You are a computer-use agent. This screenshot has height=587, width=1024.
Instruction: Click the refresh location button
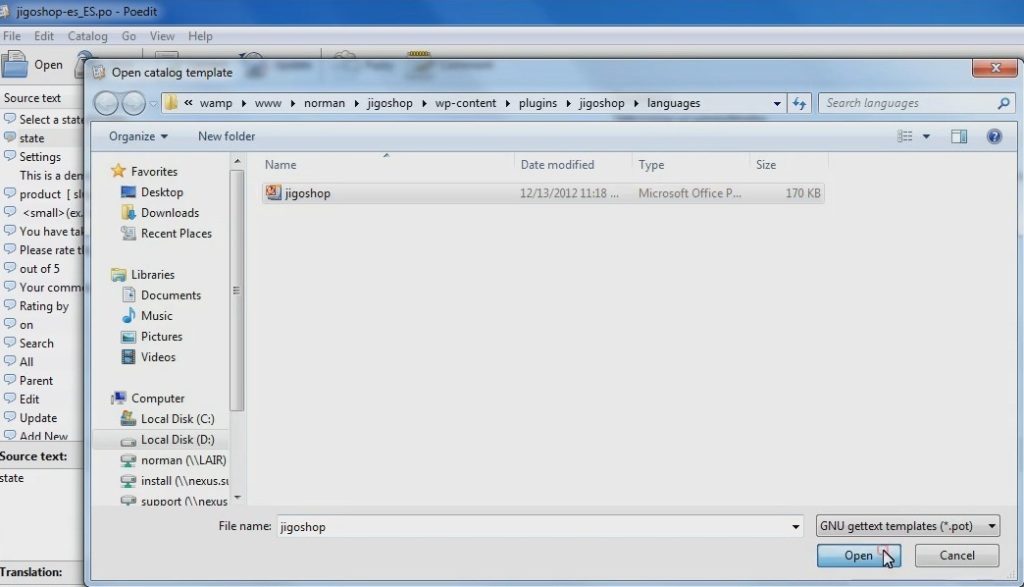[799, 103]
